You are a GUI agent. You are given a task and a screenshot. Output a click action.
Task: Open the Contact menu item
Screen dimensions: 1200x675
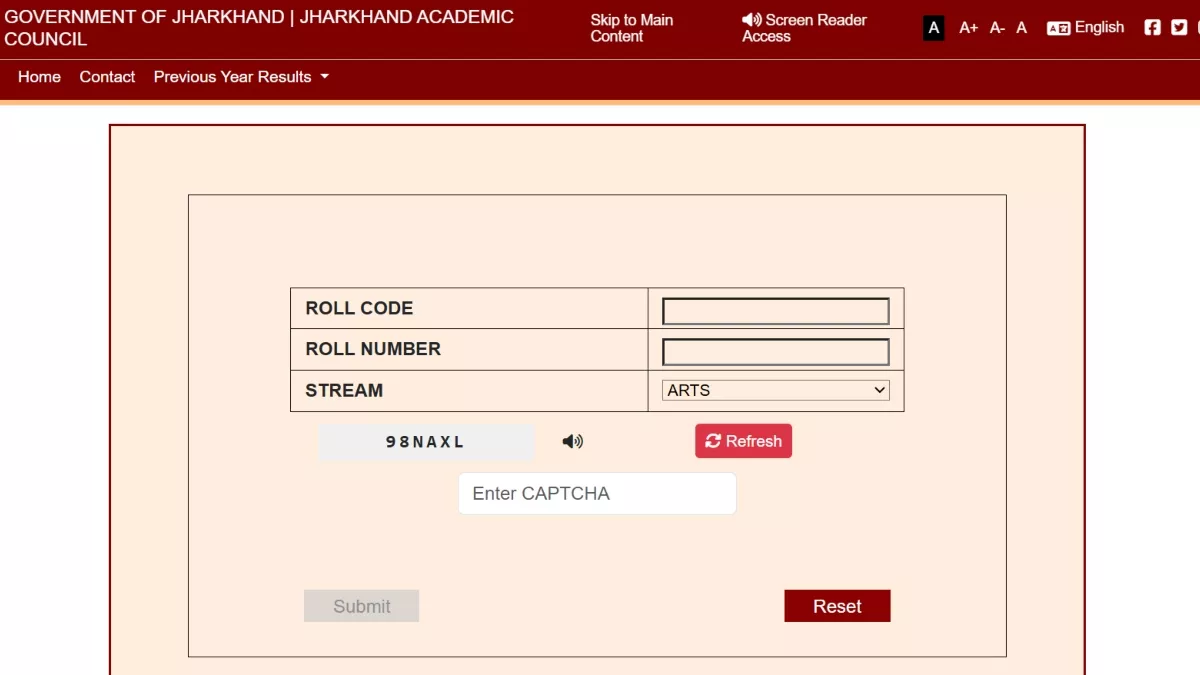(x=107, y=77)
